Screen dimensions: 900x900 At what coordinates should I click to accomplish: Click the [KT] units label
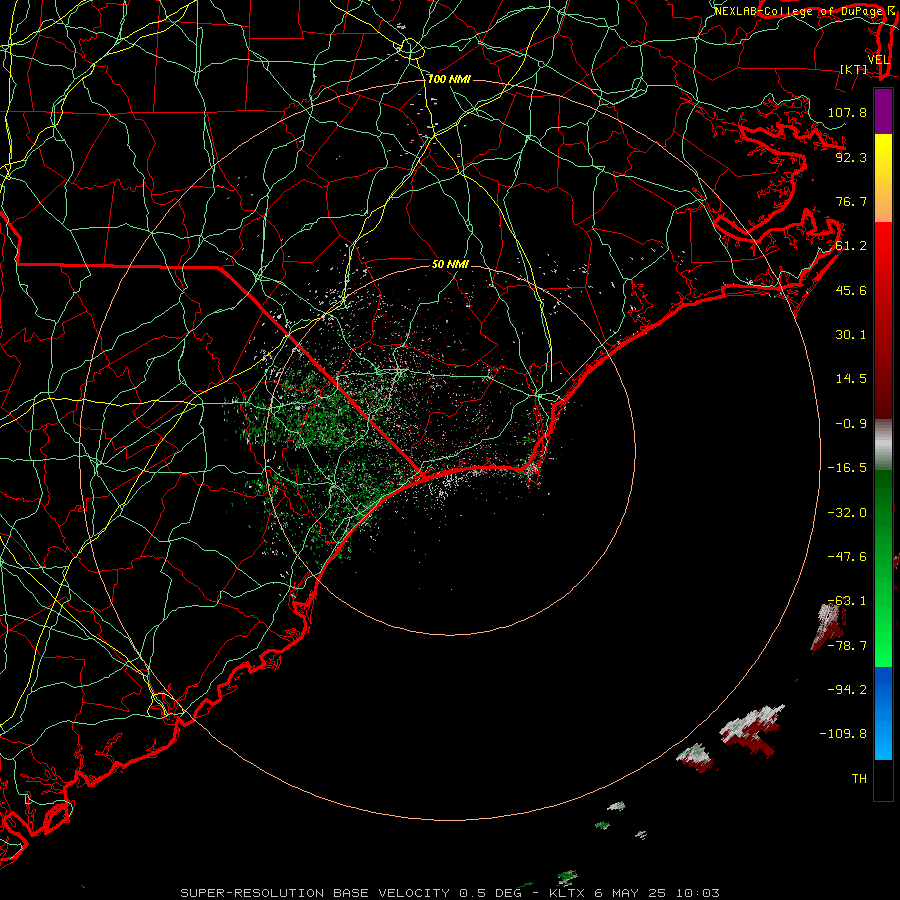(x=854, y=69)
